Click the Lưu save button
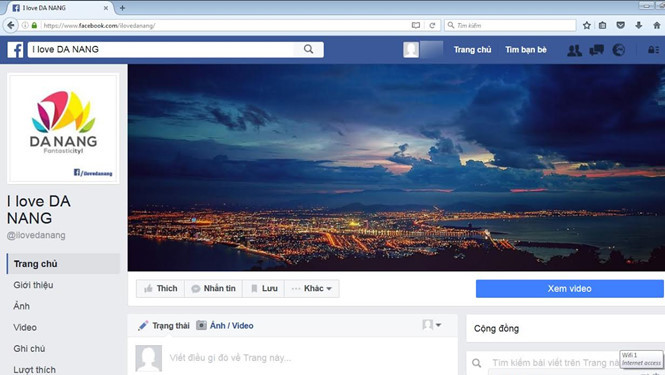Screen dimensions: 665x375 click(263, 288)
